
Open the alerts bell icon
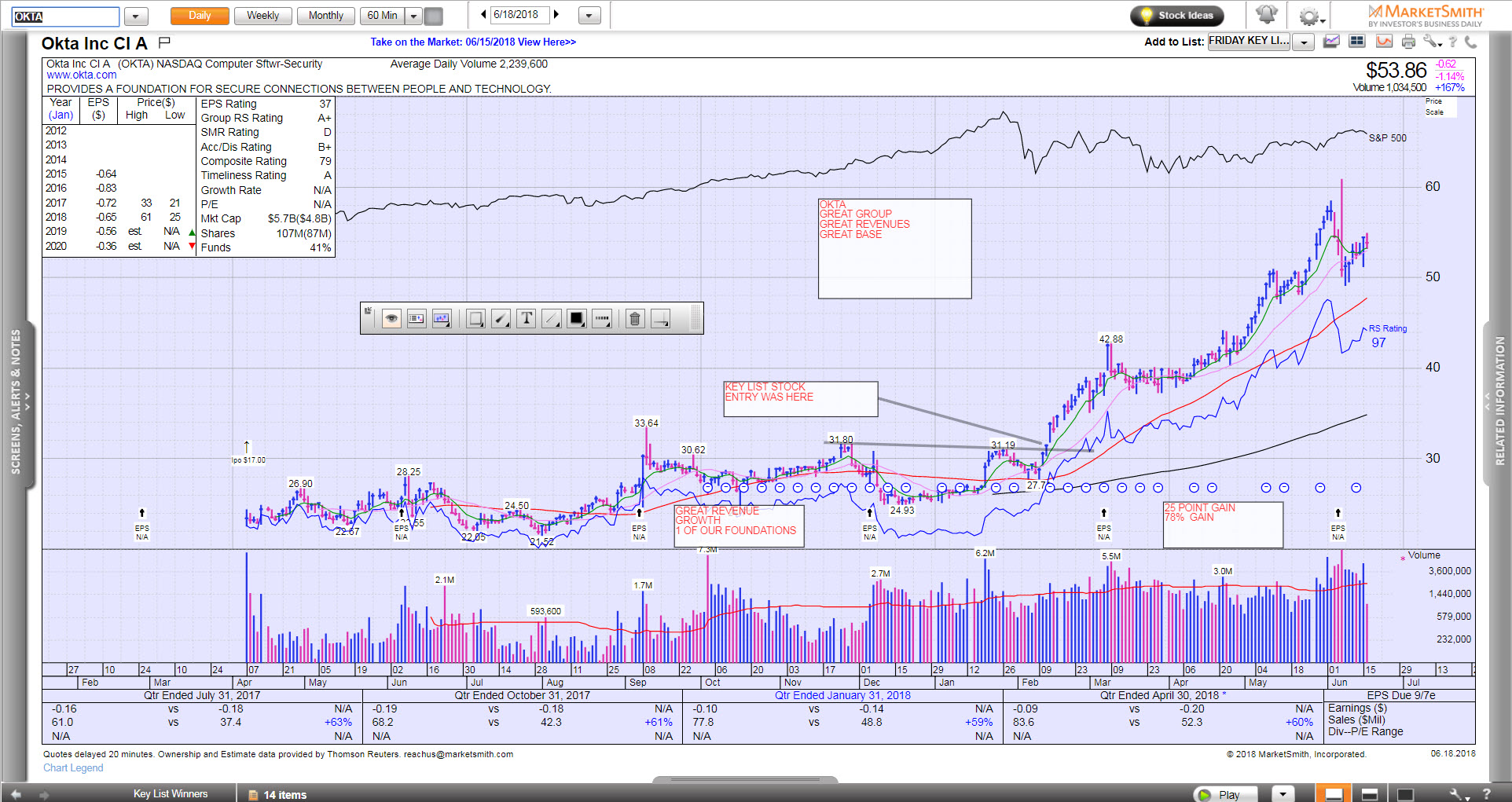click(1266, 15)
